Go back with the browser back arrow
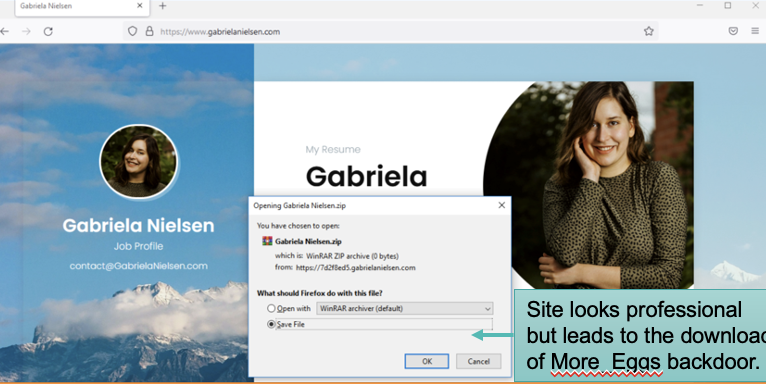Viewport: 766px width, 384px height. click(4, 31)
